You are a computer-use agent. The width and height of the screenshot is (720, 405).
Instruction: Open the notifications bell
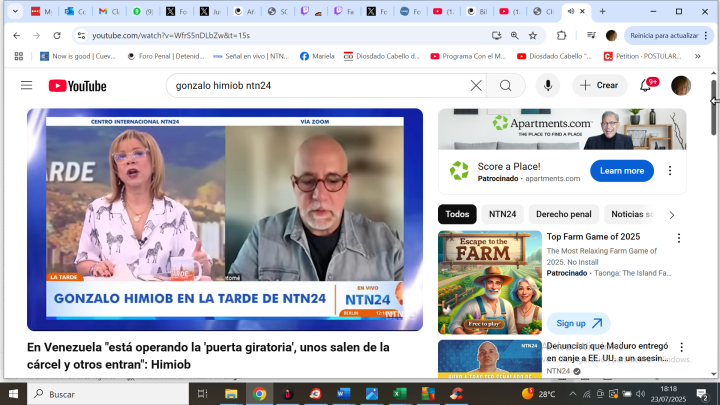click(x=647, y=86)
